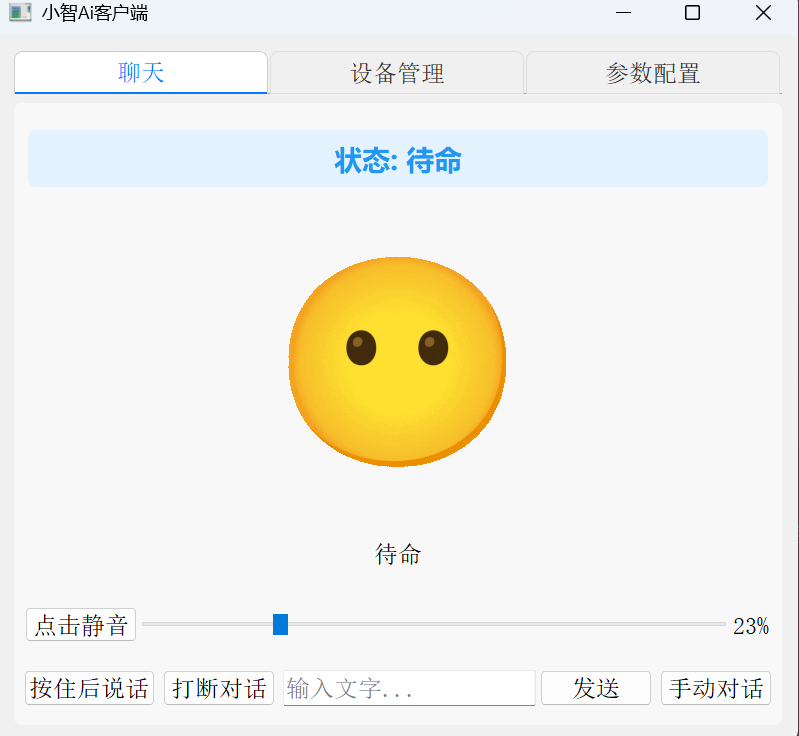Viewport: 799px width, 736px height.
Task: Close the 小智Ai客户端 window
Action: click(763, 13)
